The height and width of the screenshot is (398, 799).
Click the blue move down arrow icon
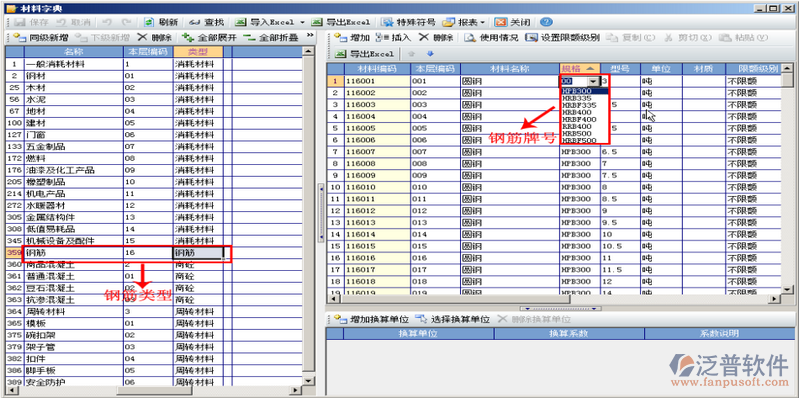coord(430,54)
